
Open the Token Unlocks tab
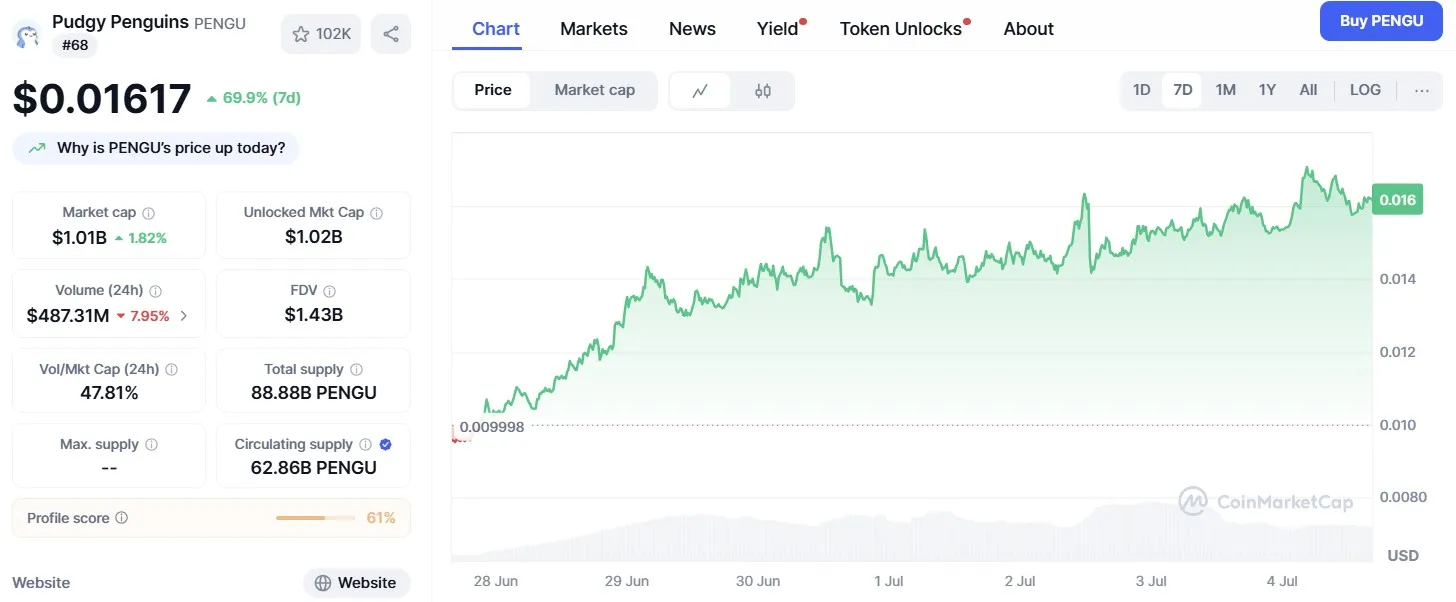click(x=901, y=29)
